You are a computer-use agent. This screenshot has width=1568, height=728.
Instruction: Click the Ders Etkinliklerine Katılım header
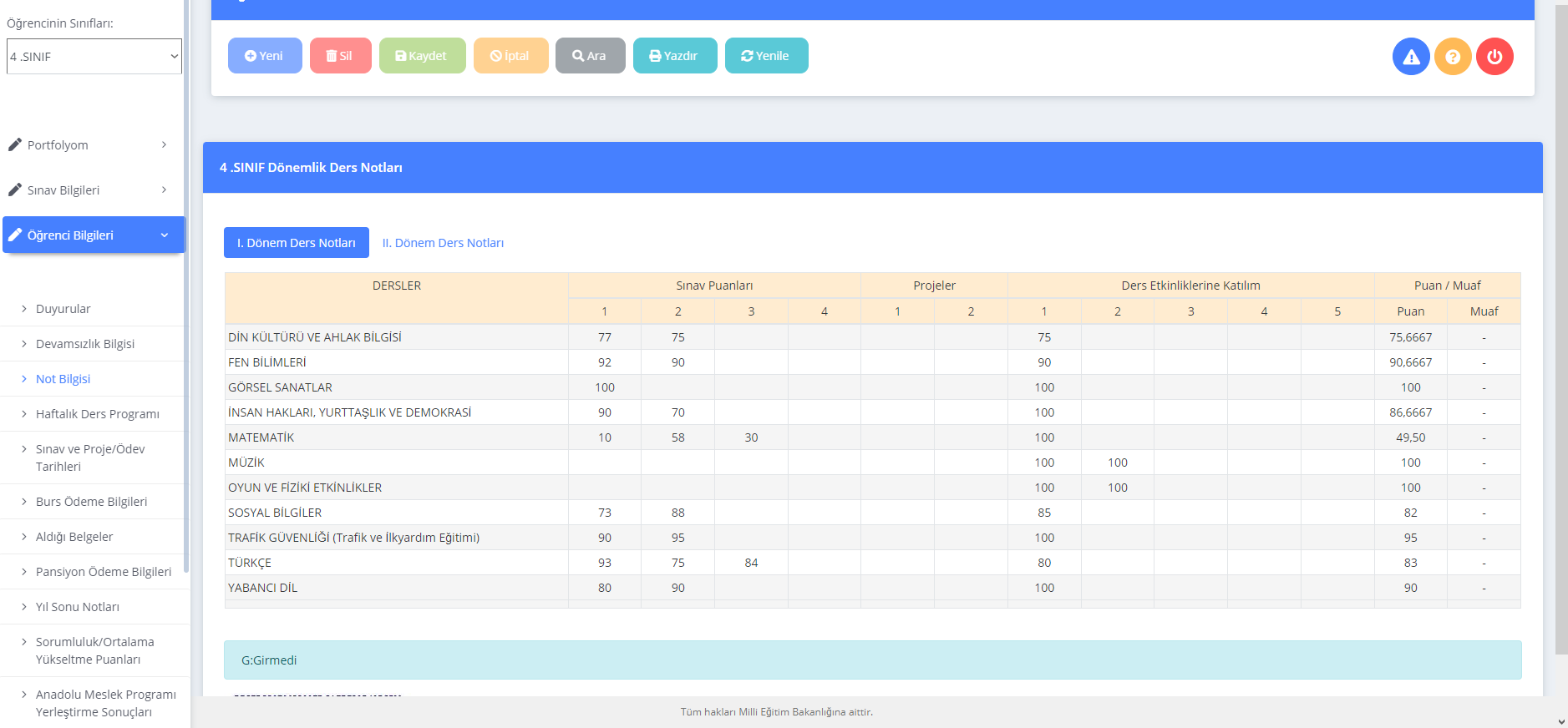1190,286
